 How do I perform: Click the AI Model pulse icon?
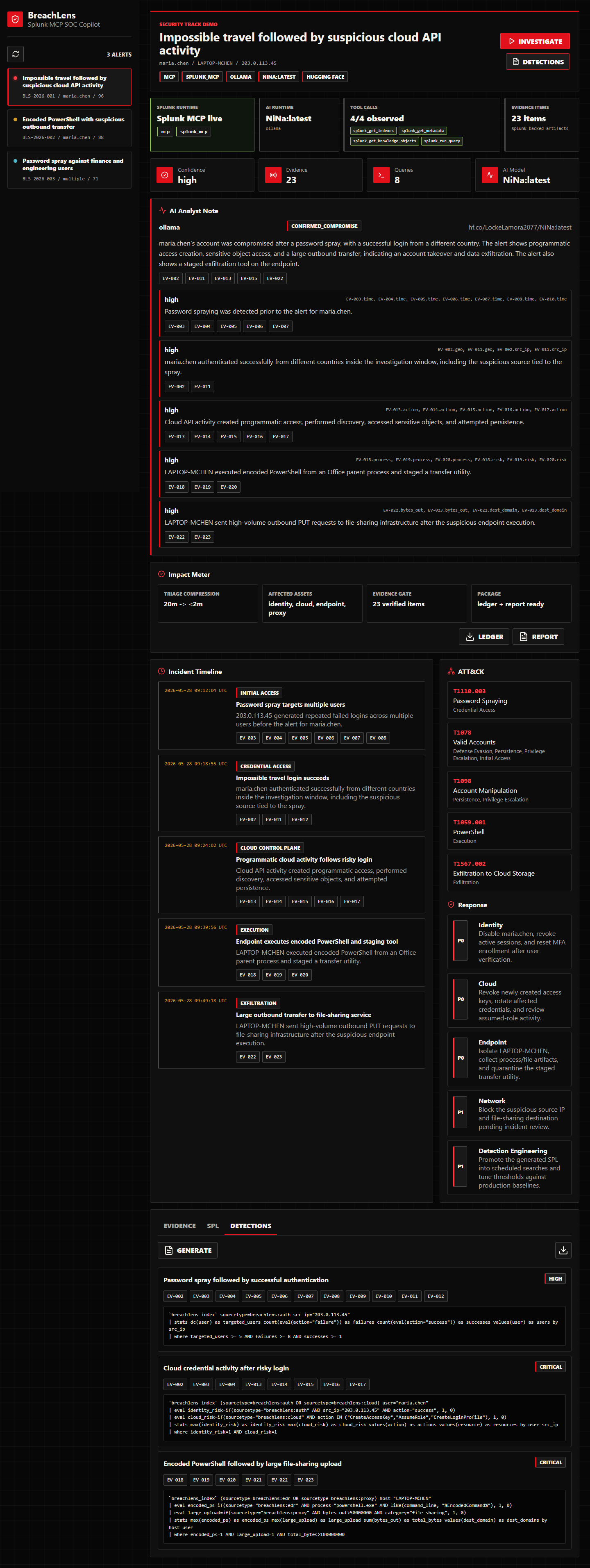coord(490,175)
